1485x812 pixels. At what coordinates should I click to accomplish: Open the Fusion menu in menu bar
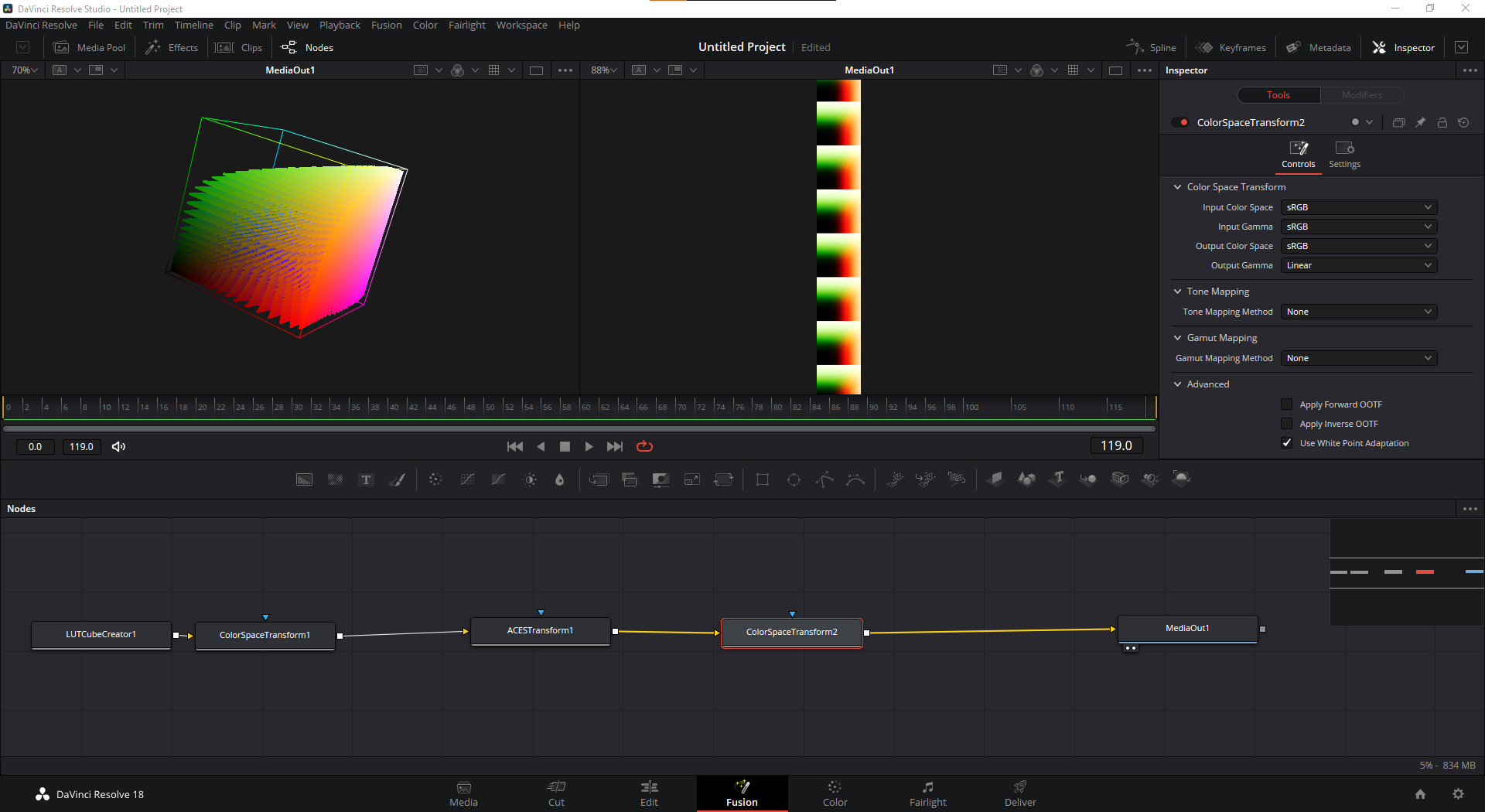point(386,25)
